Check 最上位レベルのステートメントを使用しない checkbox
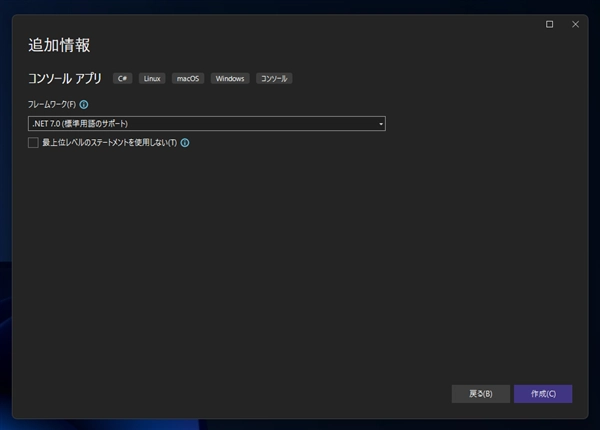 pos(33,143)
